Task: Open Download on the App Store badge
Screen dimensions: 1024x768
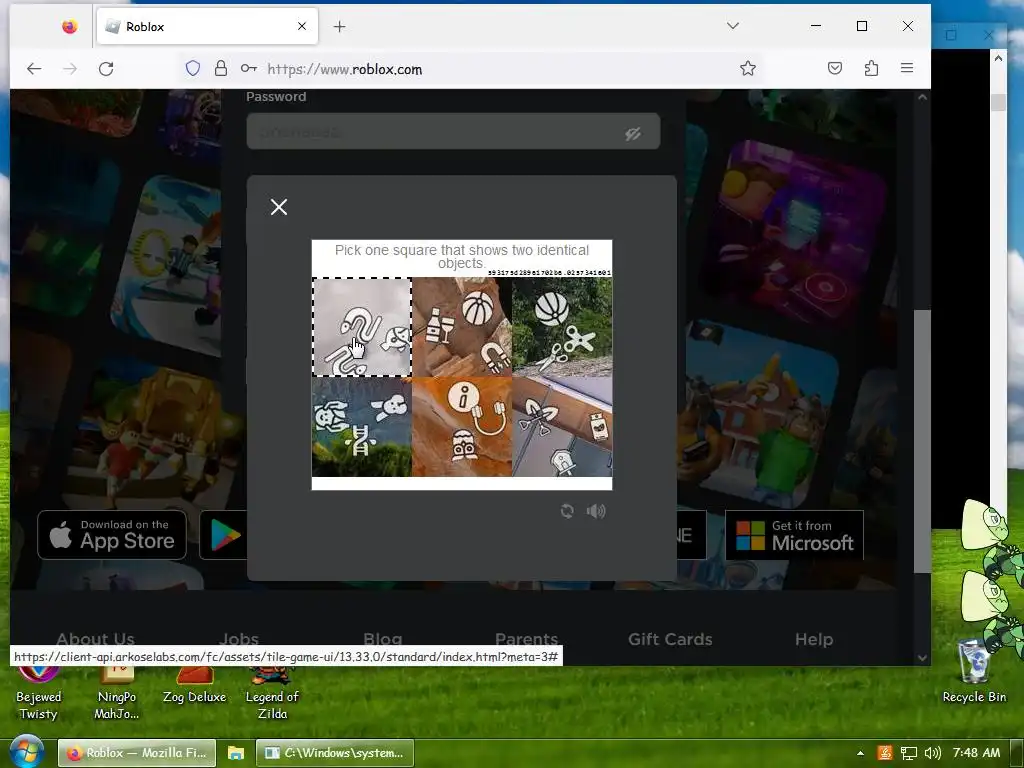Action: point(112,535)
